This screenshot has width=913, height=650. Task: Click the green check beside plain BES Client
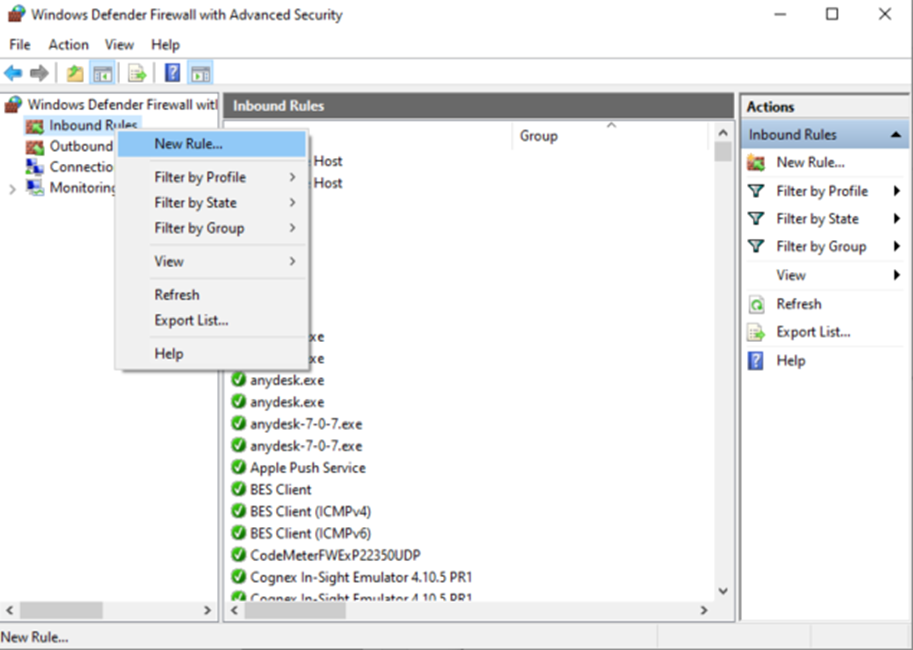pyautogui.click(x=238, y=489)
